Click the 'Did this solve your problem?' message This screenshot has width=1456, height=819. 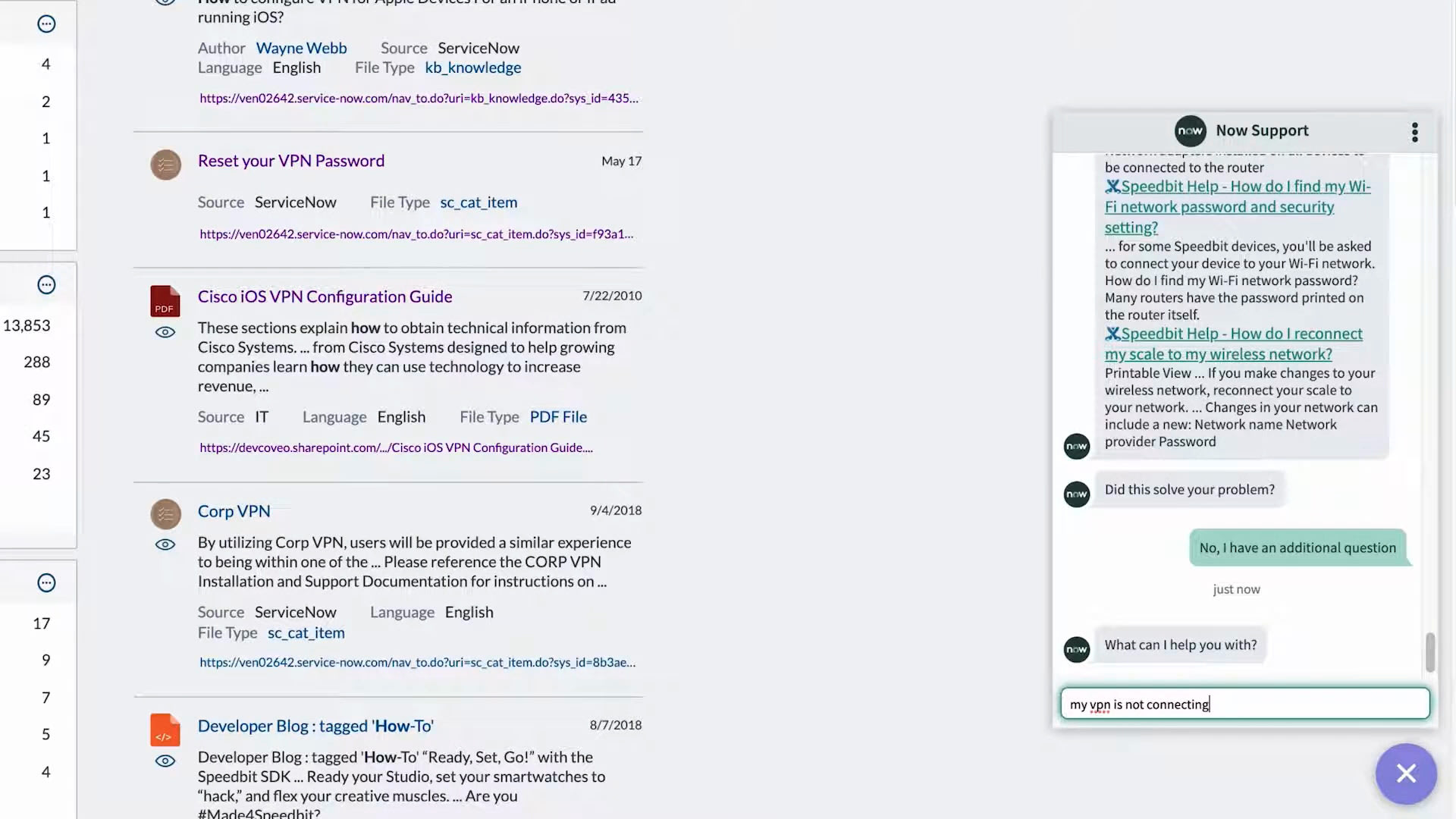pos(1190,490)
